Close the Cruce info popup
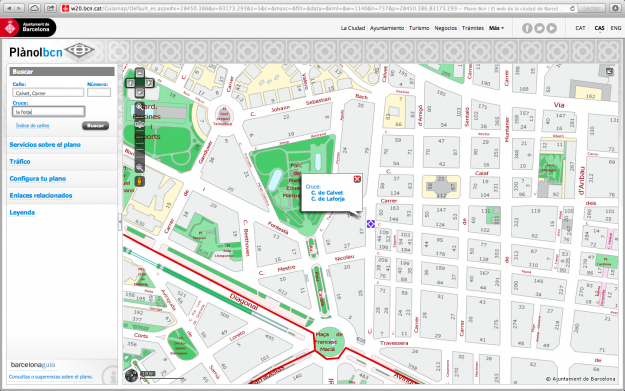 tap(357, 179)
